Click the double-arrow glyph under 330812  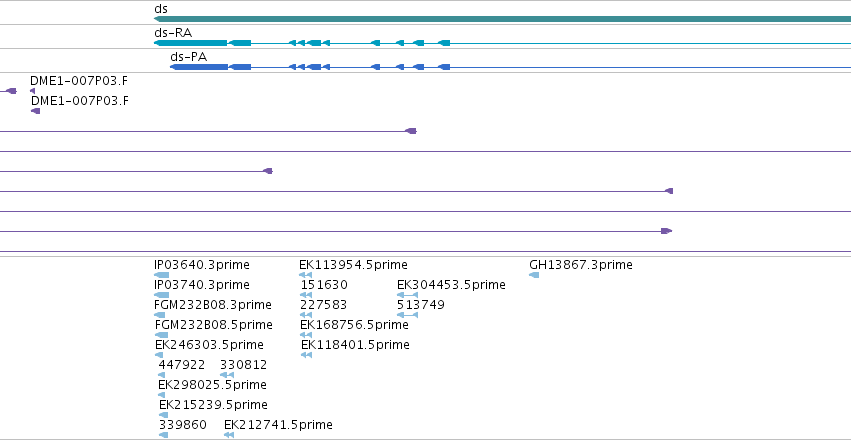[227, 375]
